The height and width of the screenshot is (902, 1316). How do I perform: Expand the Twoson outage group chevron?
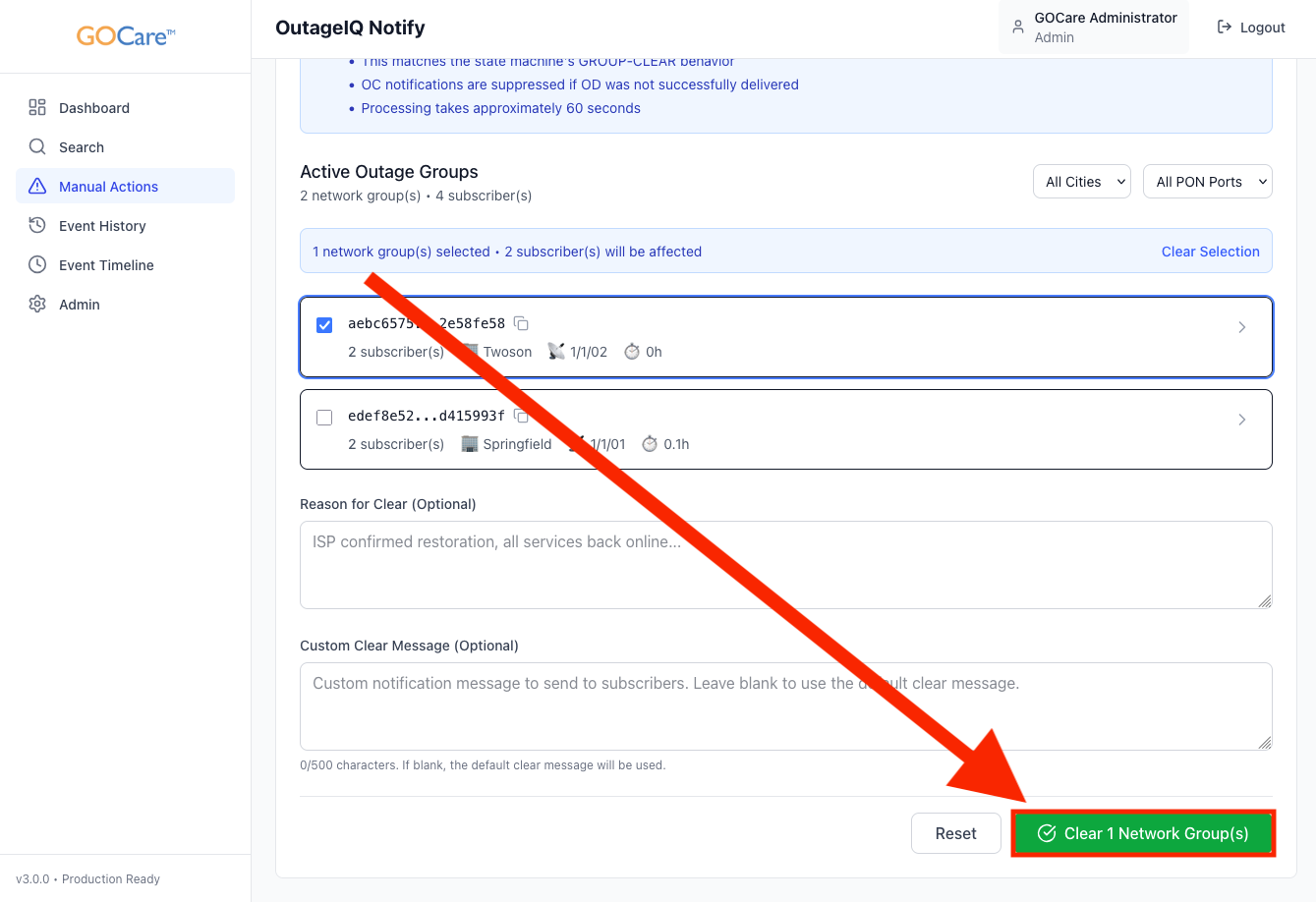pos(1242,327)
